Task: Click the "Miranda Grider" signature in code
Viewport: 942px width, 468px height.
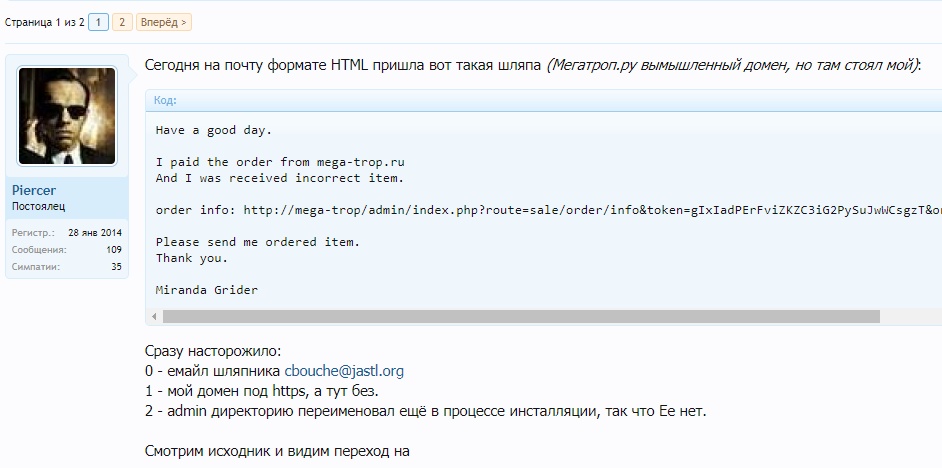Action: [207, 290]
